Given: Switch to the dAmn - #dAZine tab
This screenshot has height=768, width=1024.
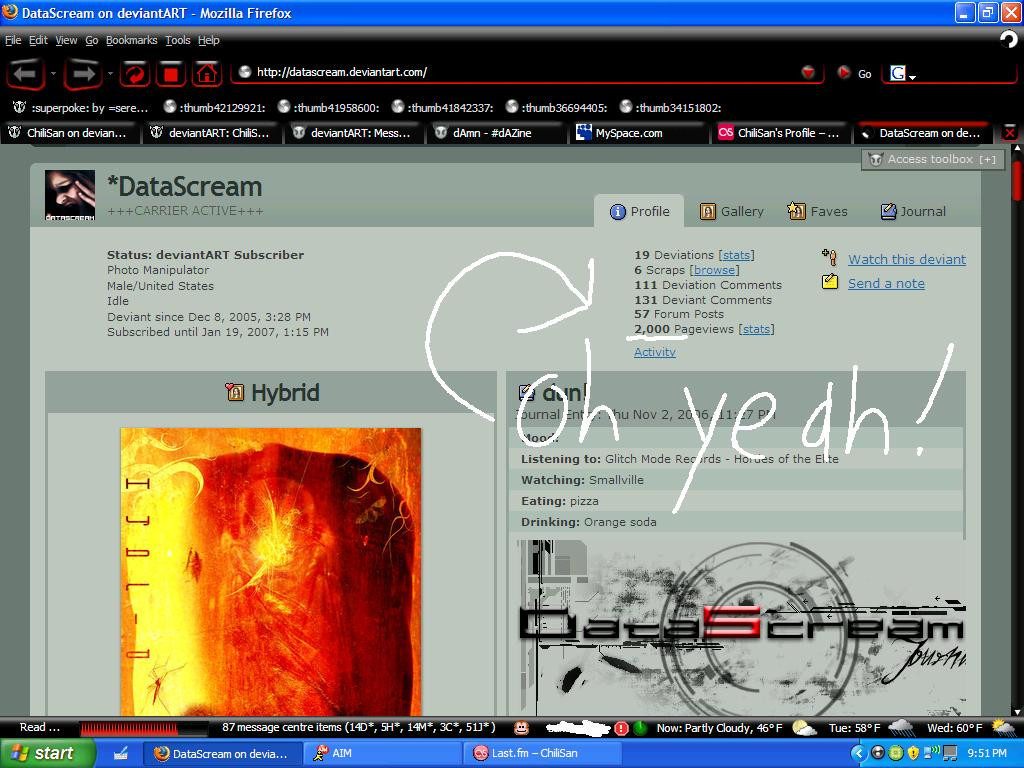Looking at the screenshot, I should click(x=498, y=133).
